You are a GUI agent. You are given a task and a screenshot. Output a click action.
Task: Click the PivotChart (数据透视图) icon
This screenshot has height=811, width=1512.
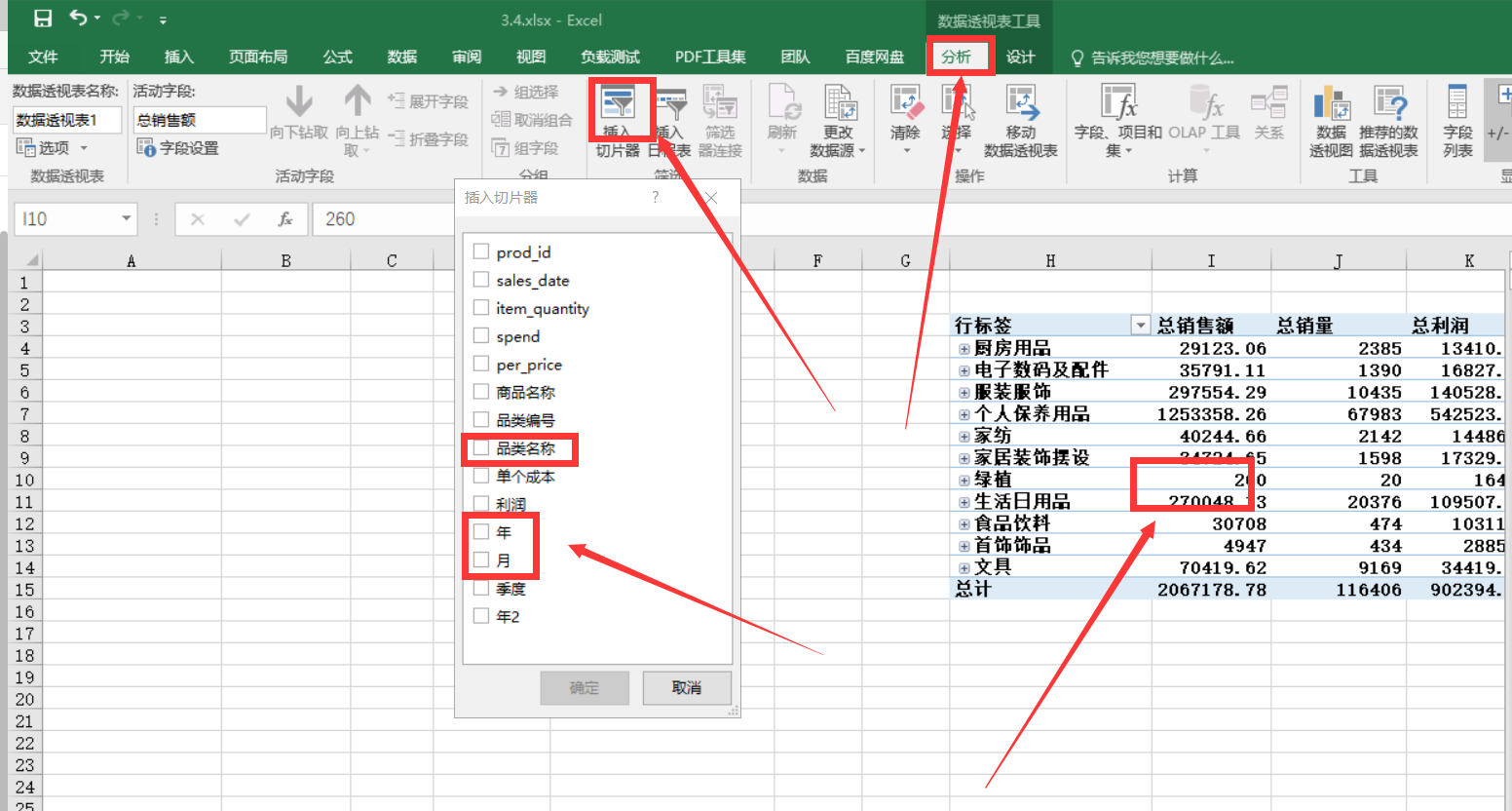click(x=1331, y=102)
